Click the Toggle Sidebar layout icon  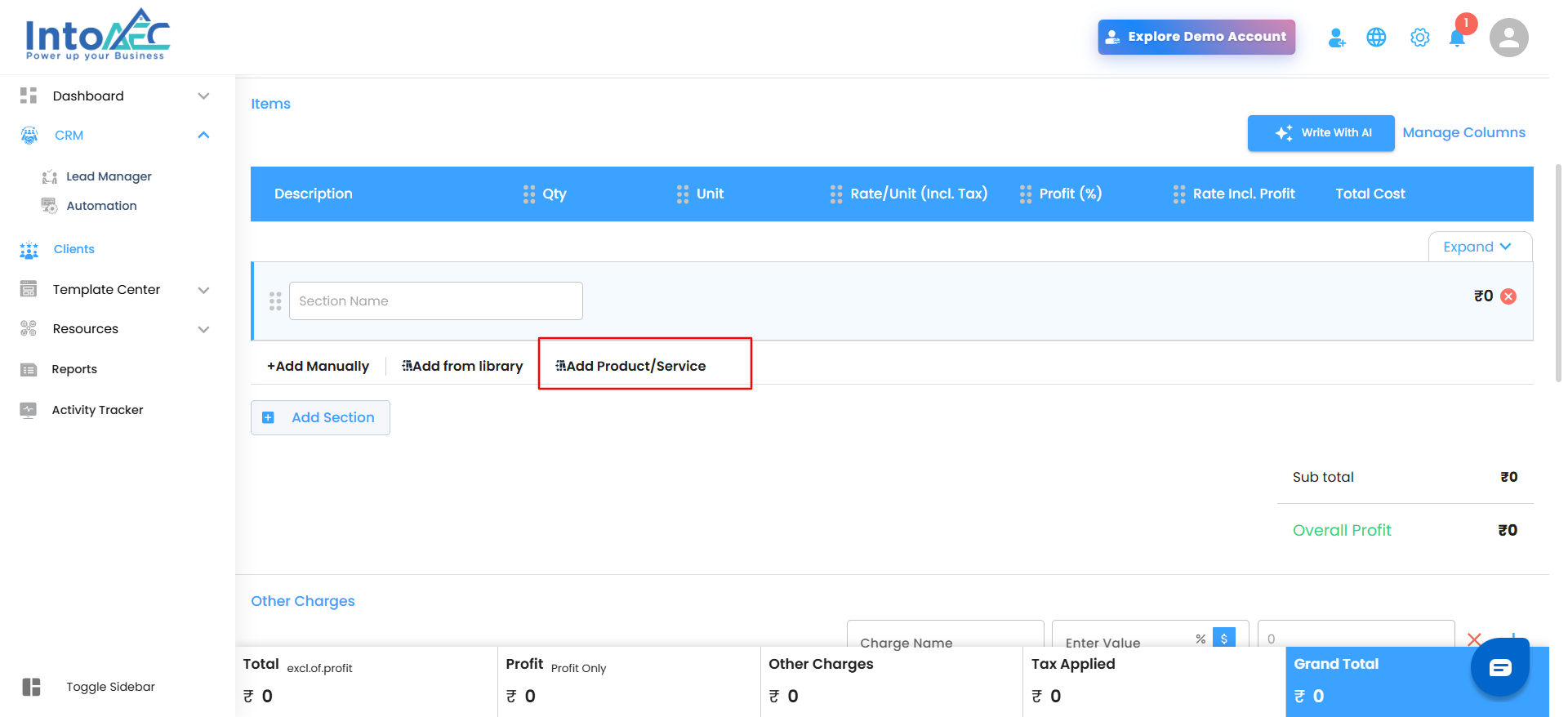pos(32,687)
